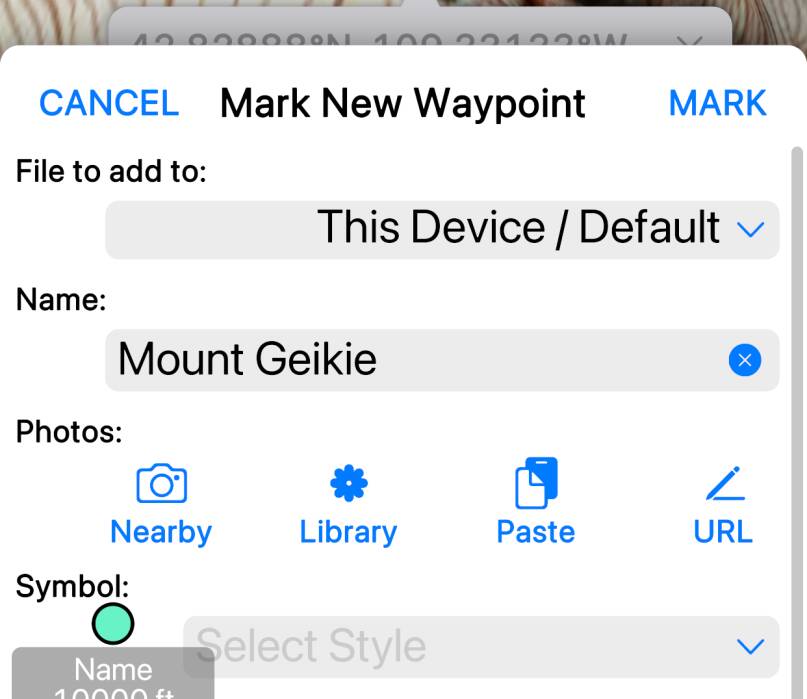The image size is (807, 699).
Task: Select the URL pencil icon
Action: (725, 483)
